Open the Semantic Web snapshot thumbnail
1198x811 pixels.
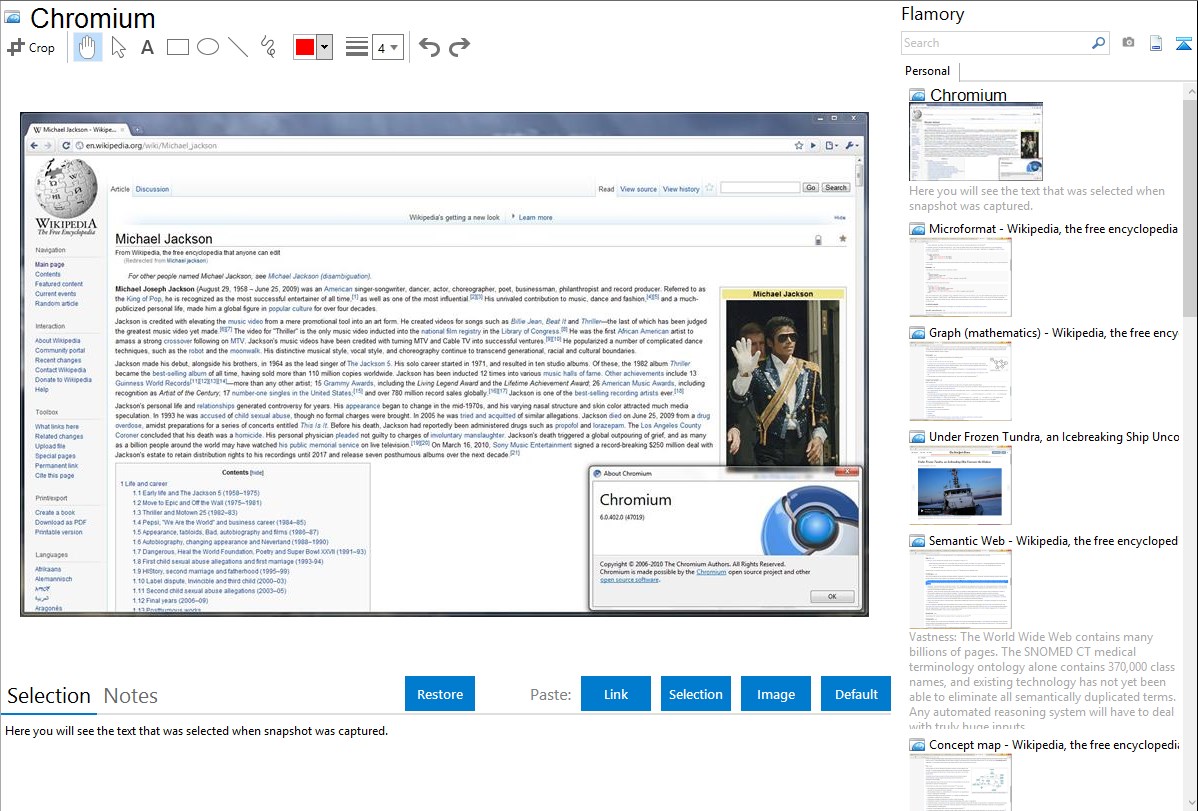click(960, 589)
